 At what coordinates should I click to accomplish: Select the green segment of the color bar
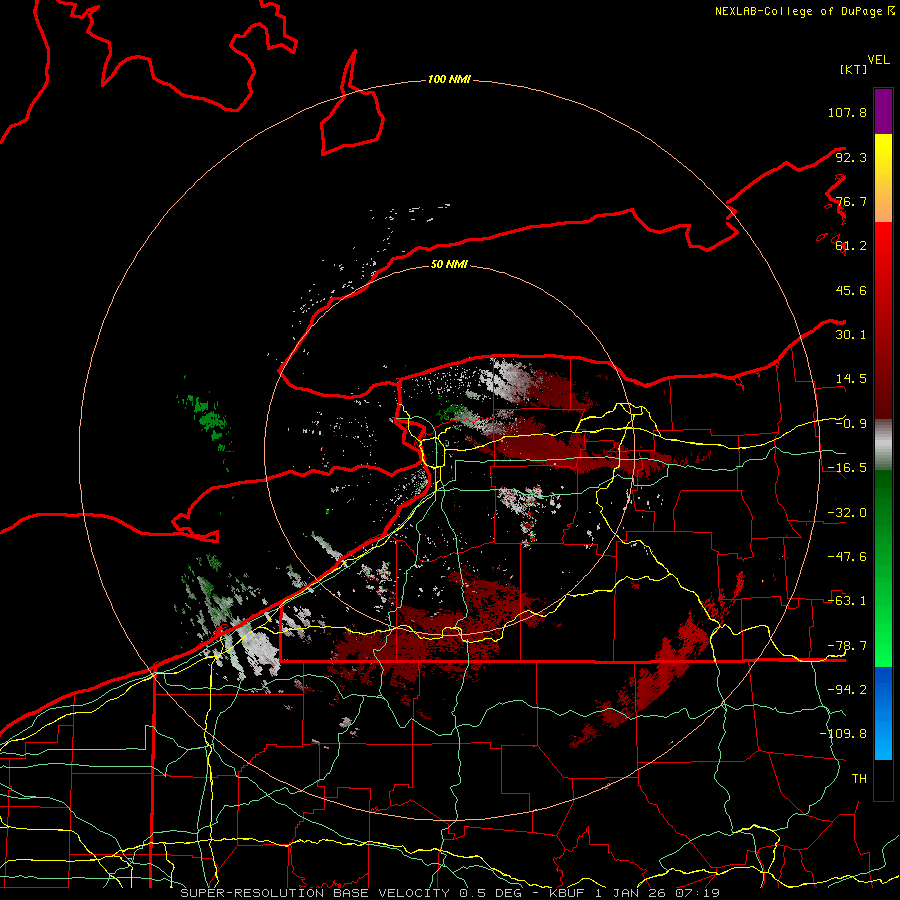[x=883, y=568]
